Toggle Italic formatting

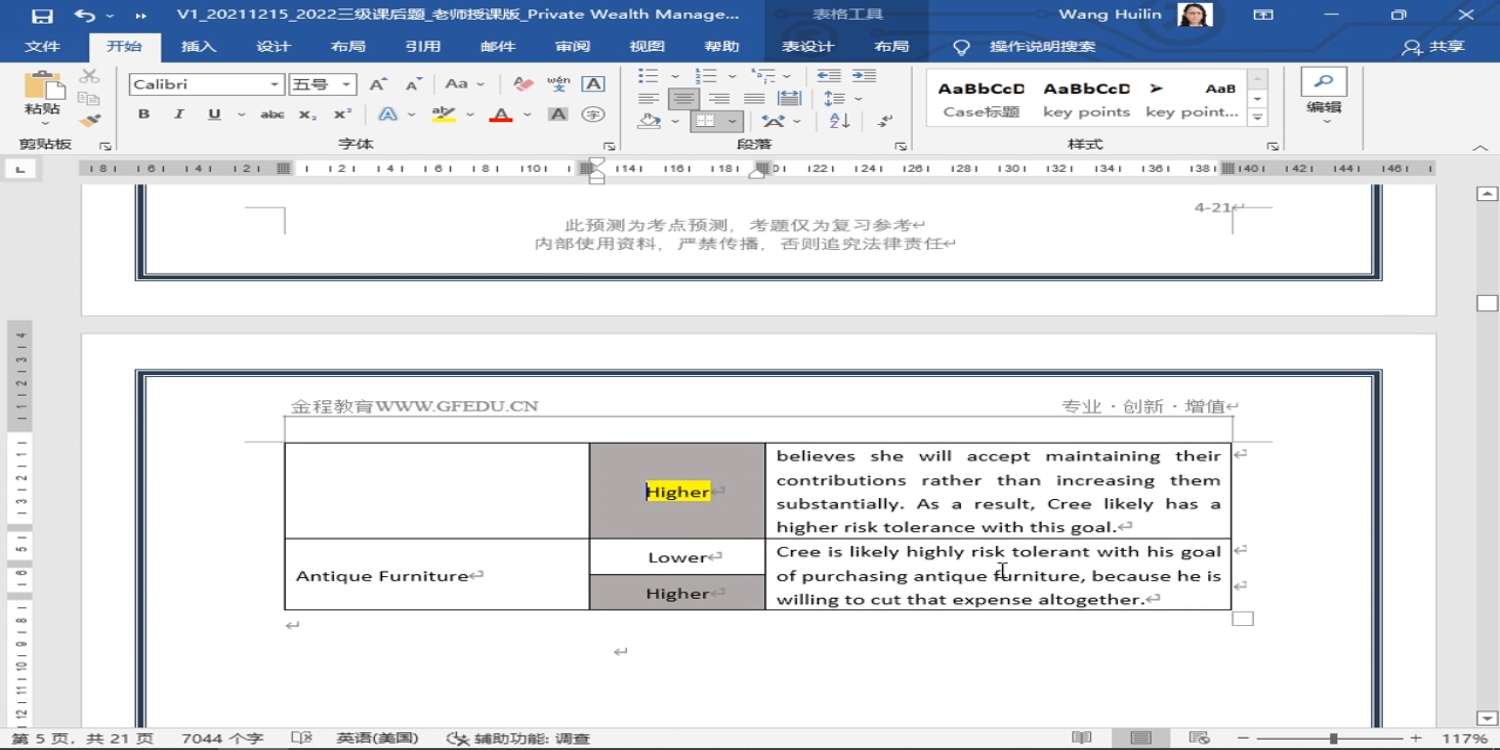179,115
